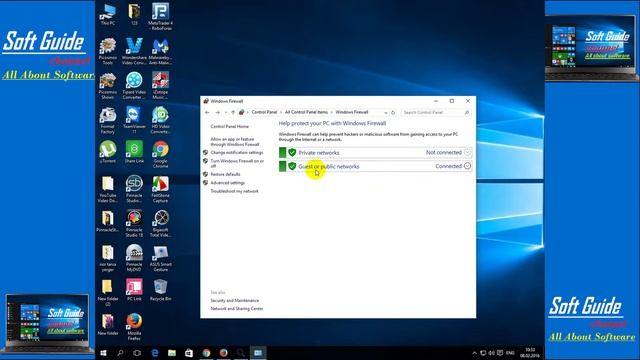Screen dimensions: 640x360
Task: Click Windows Firewall breadcrumb segment
Action: coord(352,112)
